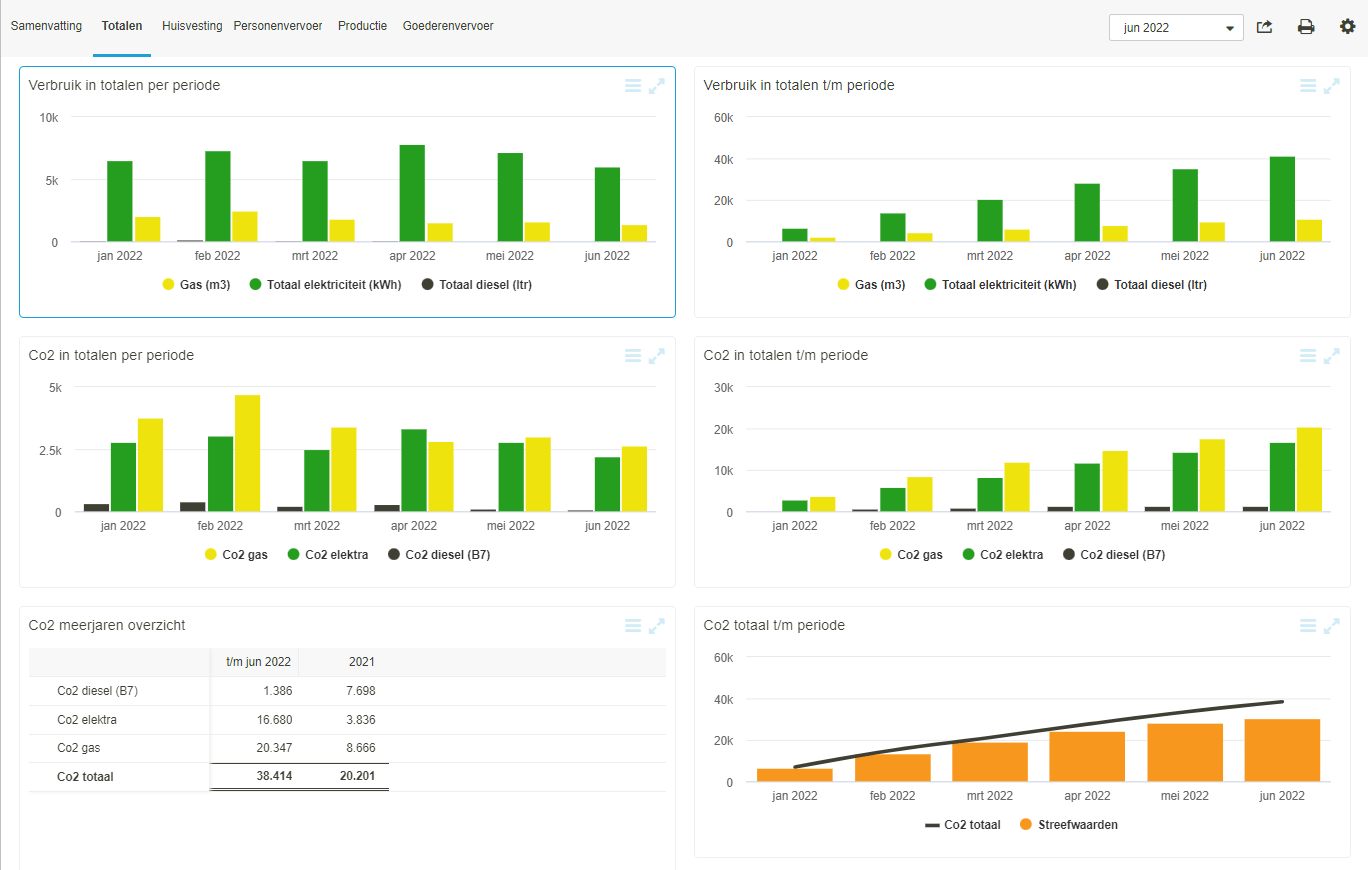The height and width of the screenshot is (870, 1368).
Task: Toggle 'Co2 totaal' line legend item
Action: 963,825
